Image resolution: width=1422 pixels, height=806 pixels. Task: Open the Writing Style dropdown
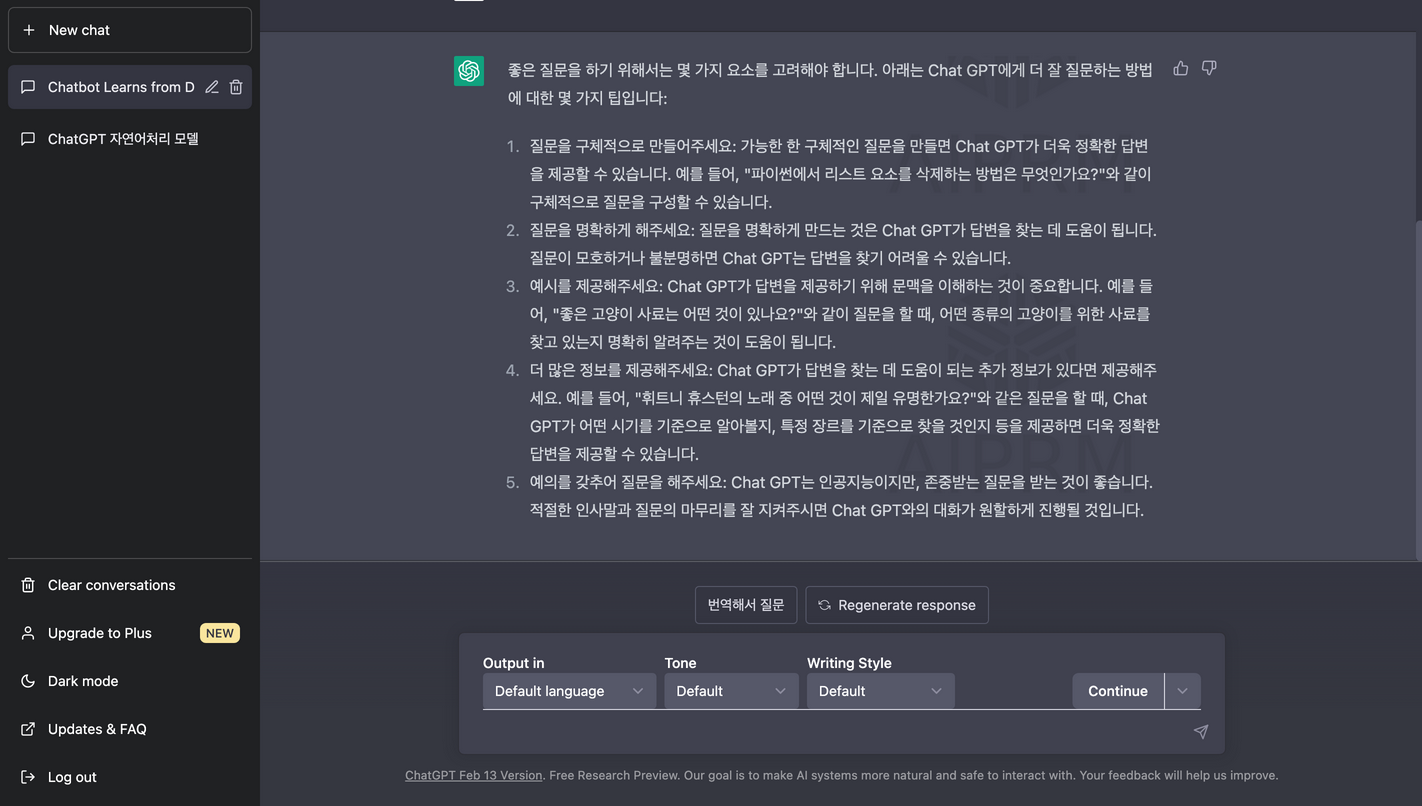880,691
